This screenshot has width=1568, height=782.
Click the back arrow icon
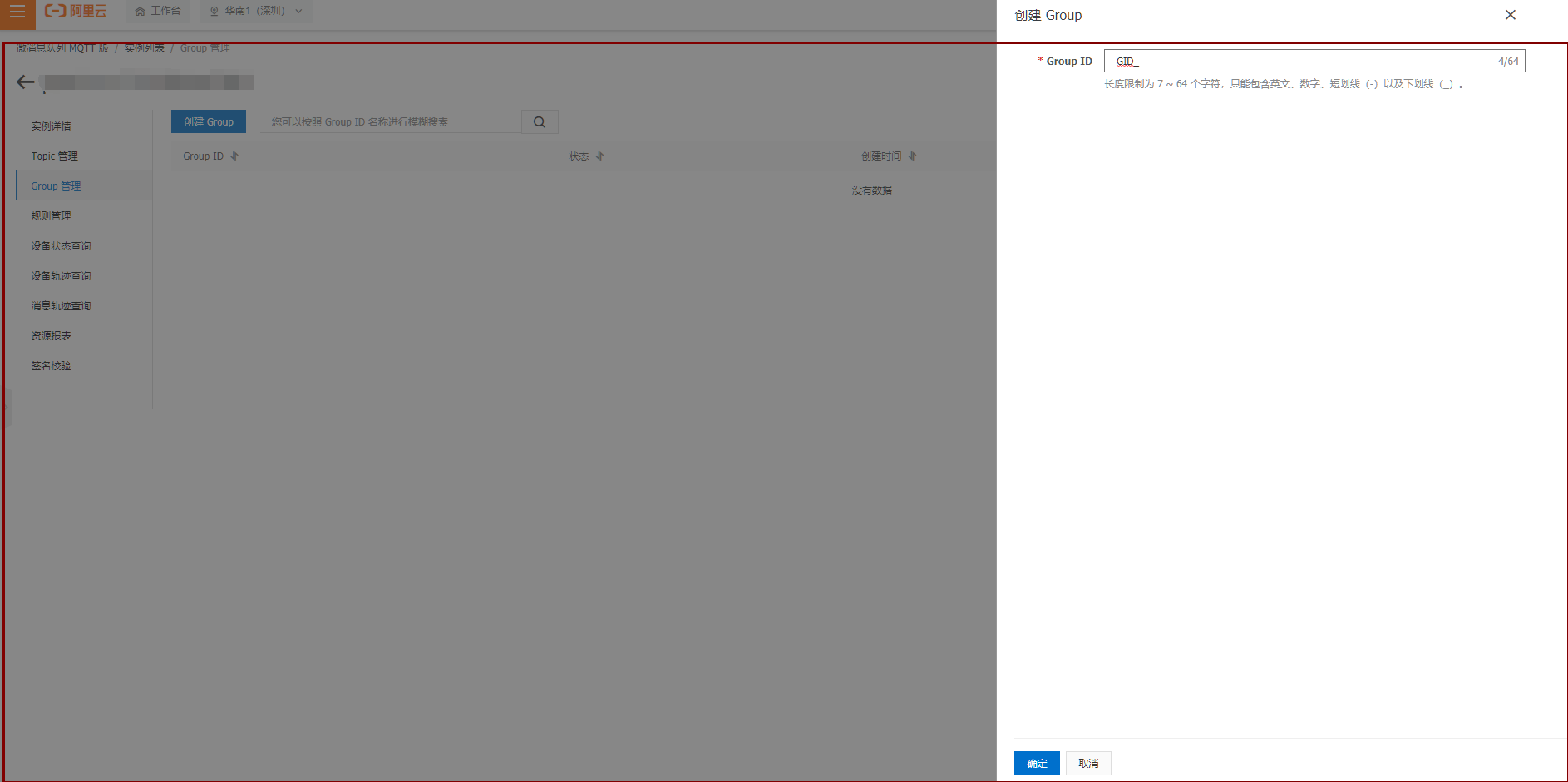[26, 82]
